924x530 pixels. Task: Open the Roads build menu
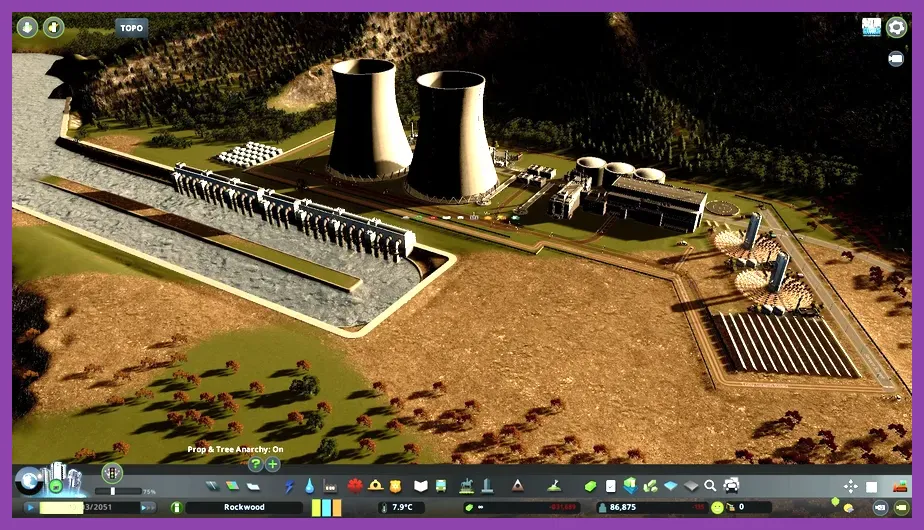[212, 486]
